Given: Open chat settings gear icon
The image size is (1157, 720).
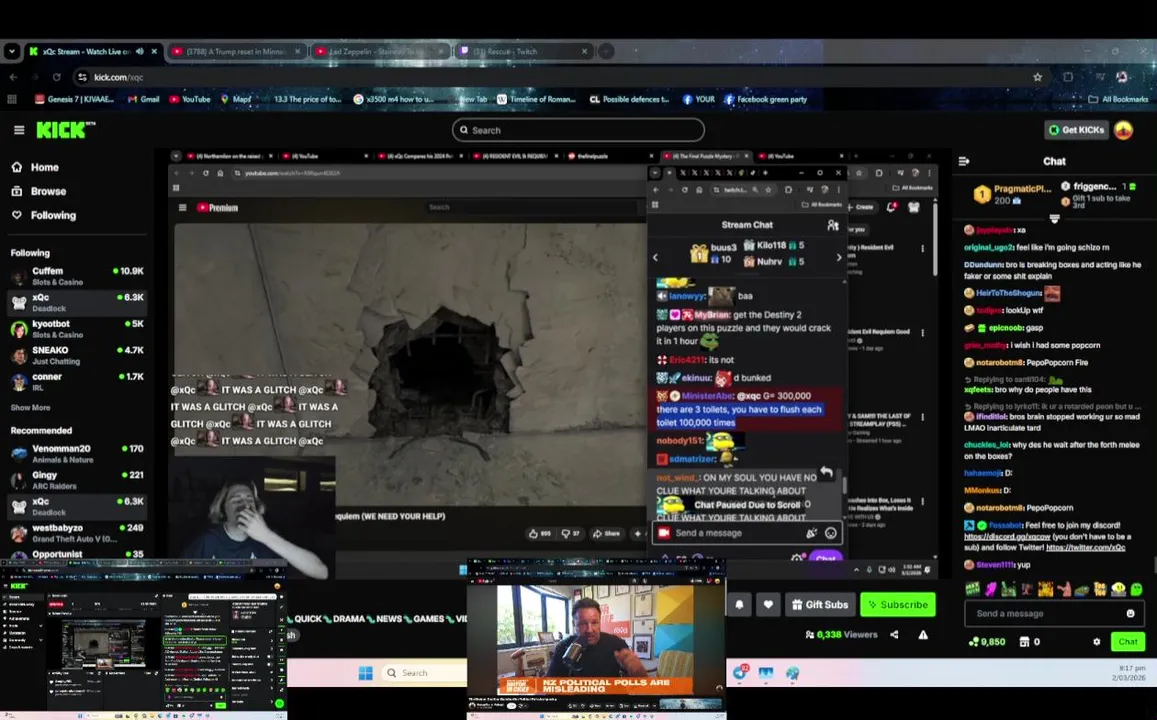Looking at the screenshot, I should [1096, 642].
